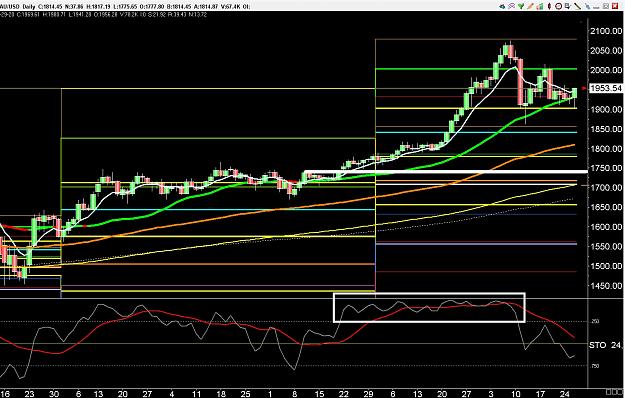Viewport: 625px width, 398px height.
Task: Click the 1700.00 price axis label
Action: pos(606,188)
